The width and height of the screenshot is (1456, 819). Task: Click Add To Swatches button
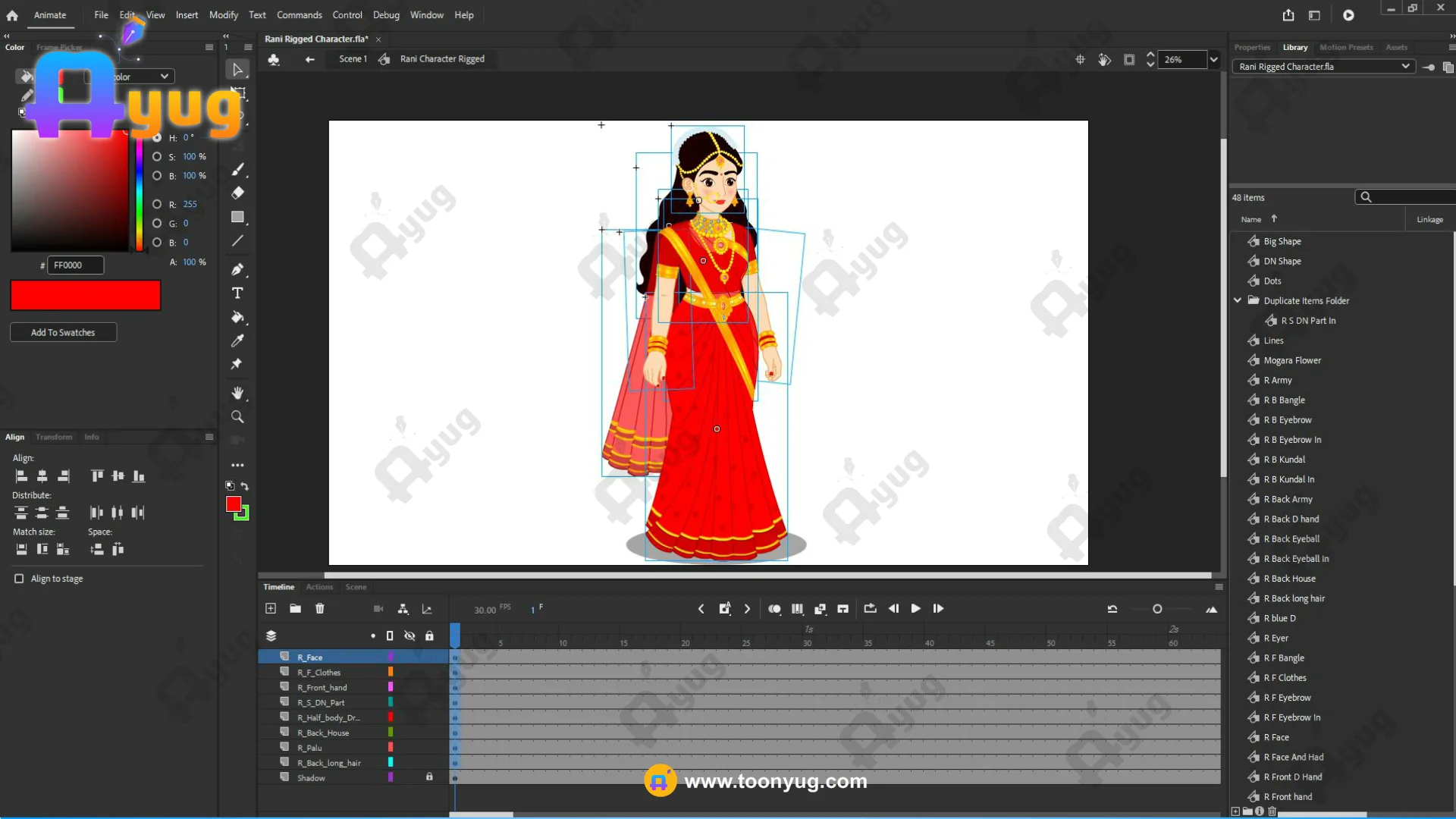tap(63, 332)
